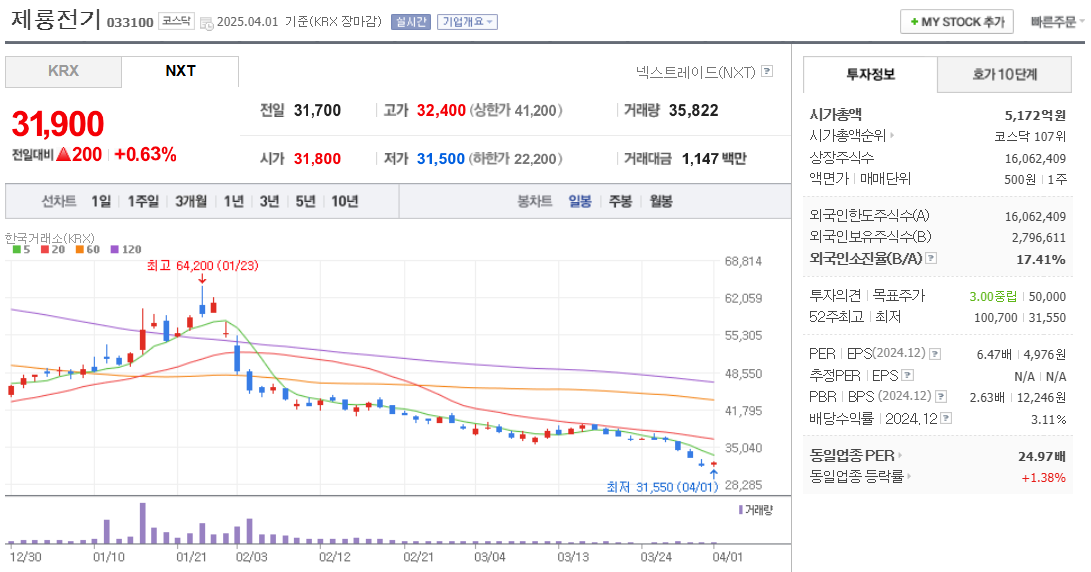Click the 52주최고 최저 value 100,700
Image resolution: width=1091 pixels, height=572 pixels.
(x=995, y=317)
